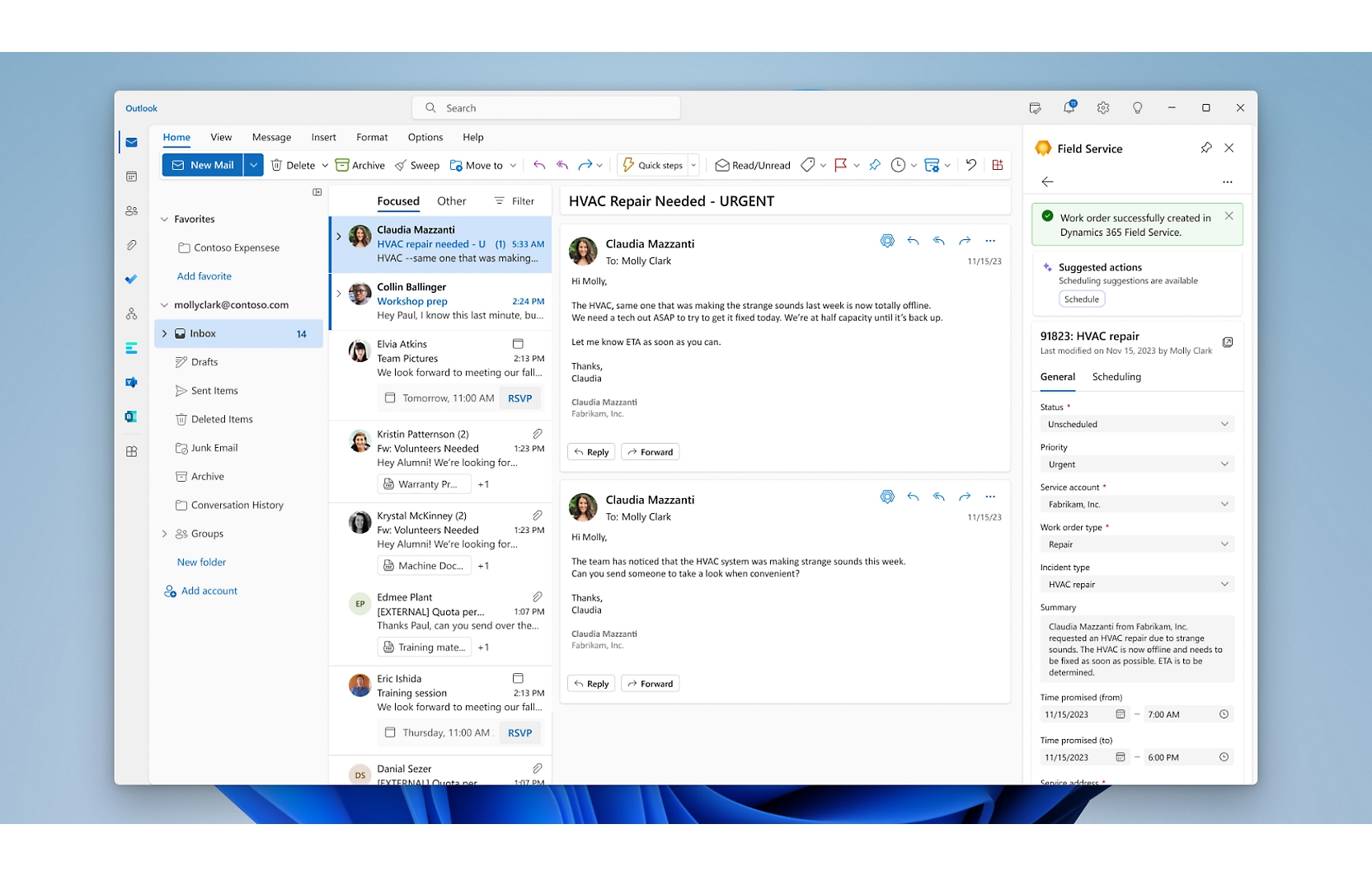Viewport: 1372px width, 876px height.
Task: Click the Reply all arrow in ribbon
Action: [x=562, y=165]
